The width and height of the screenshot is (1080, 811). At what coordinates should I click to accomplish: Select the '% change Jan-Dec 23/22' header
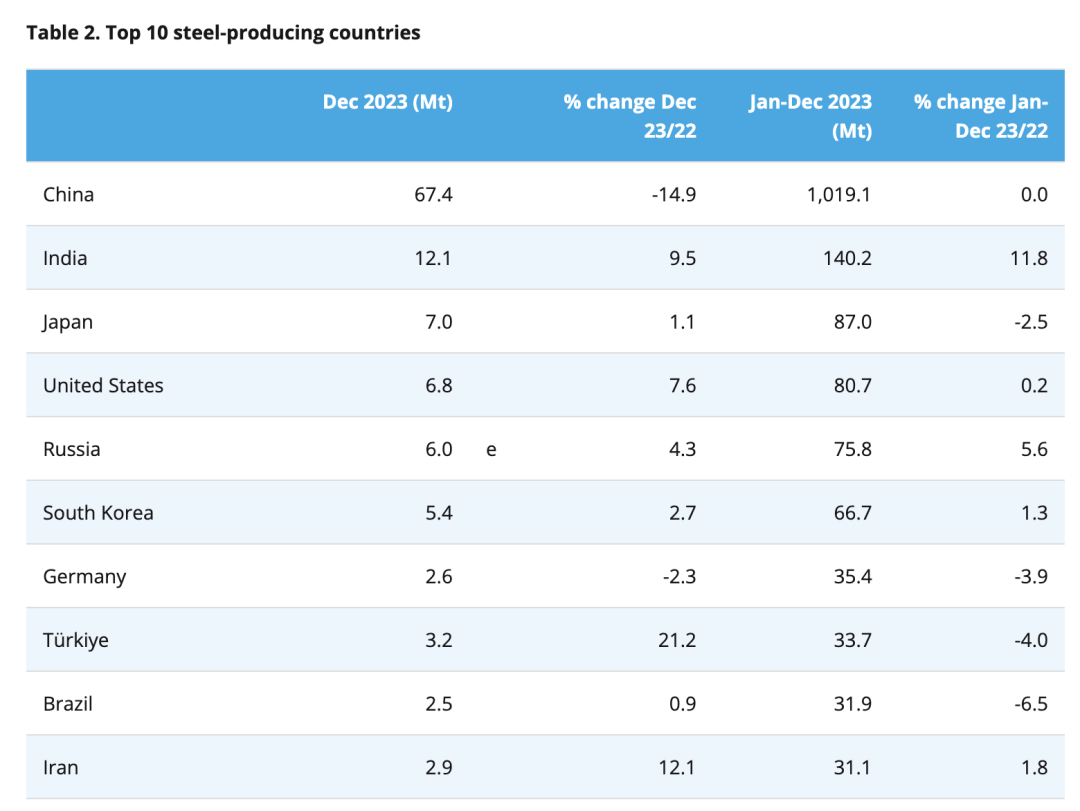(981, 116)
